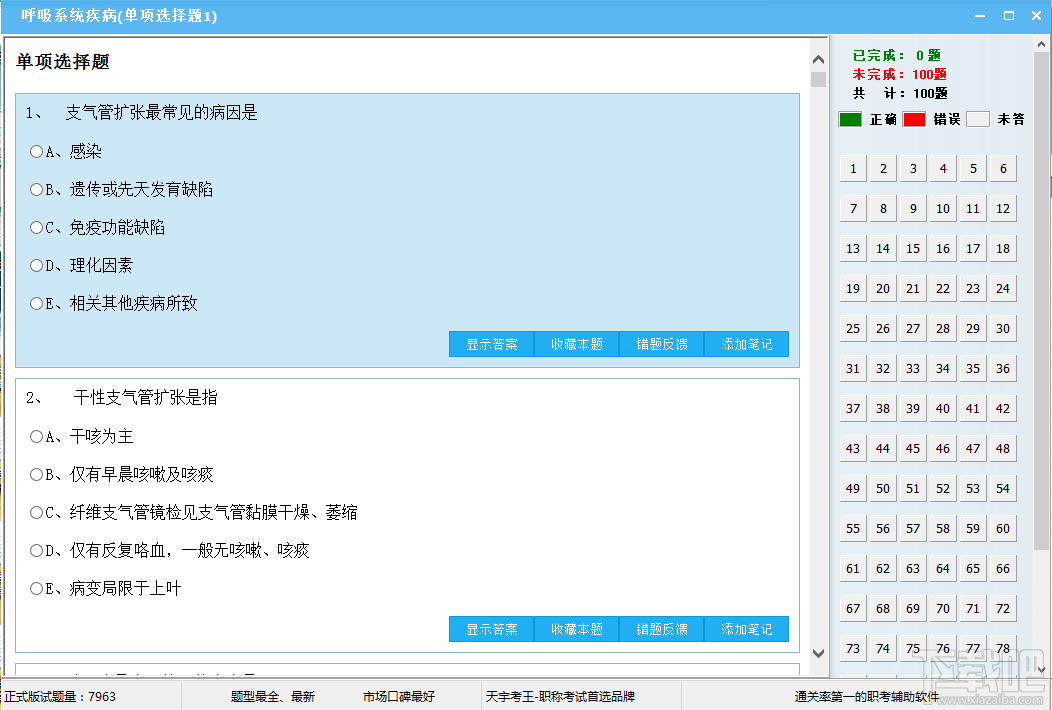
Task: Go to question number 17
Action: 973,248
